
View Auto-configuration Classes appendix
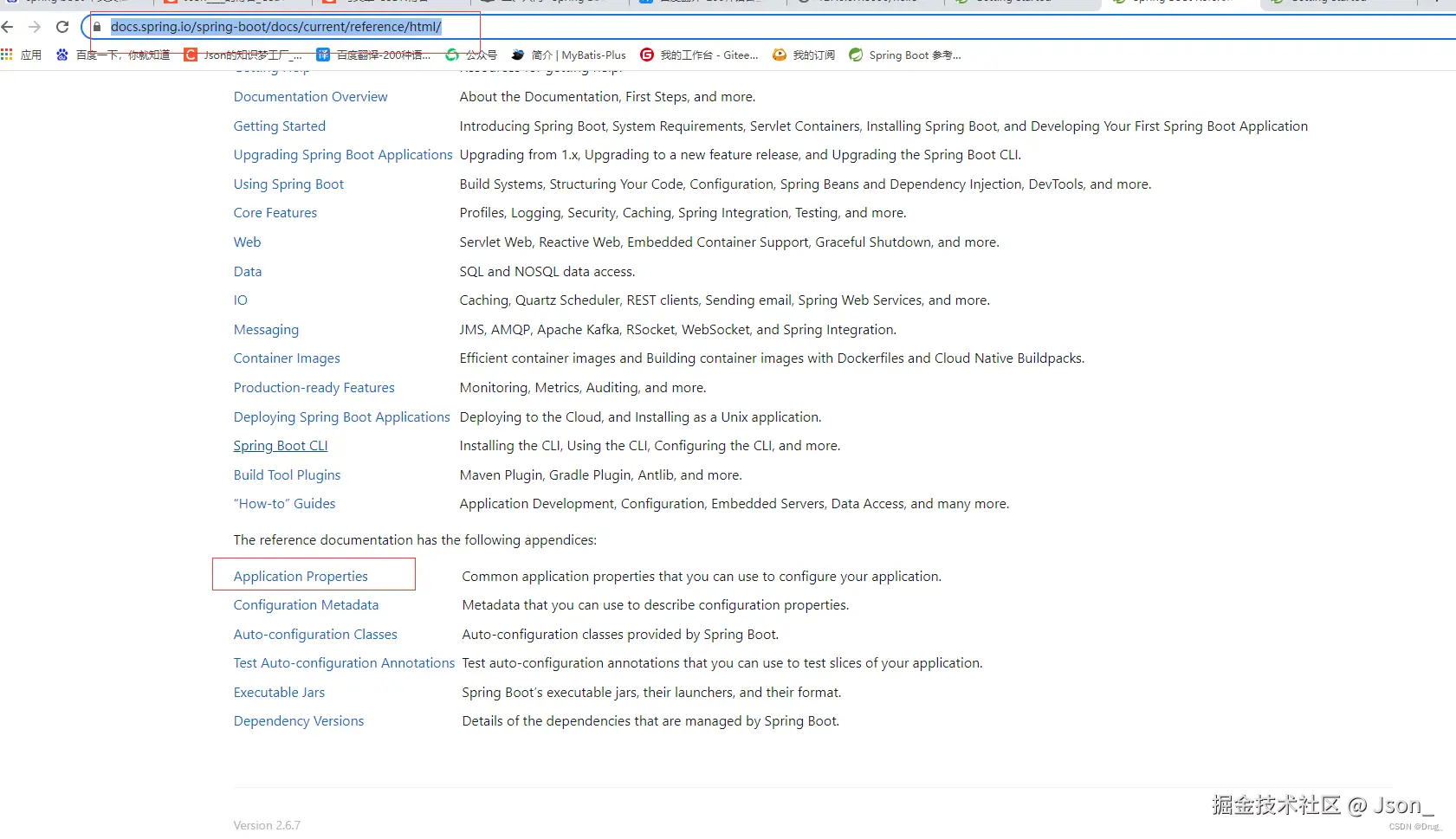[x=315, y=635]
